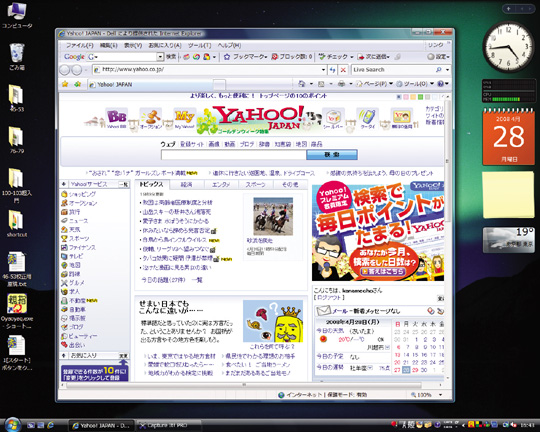Collapse the お気に入り panel arrow

64,355
